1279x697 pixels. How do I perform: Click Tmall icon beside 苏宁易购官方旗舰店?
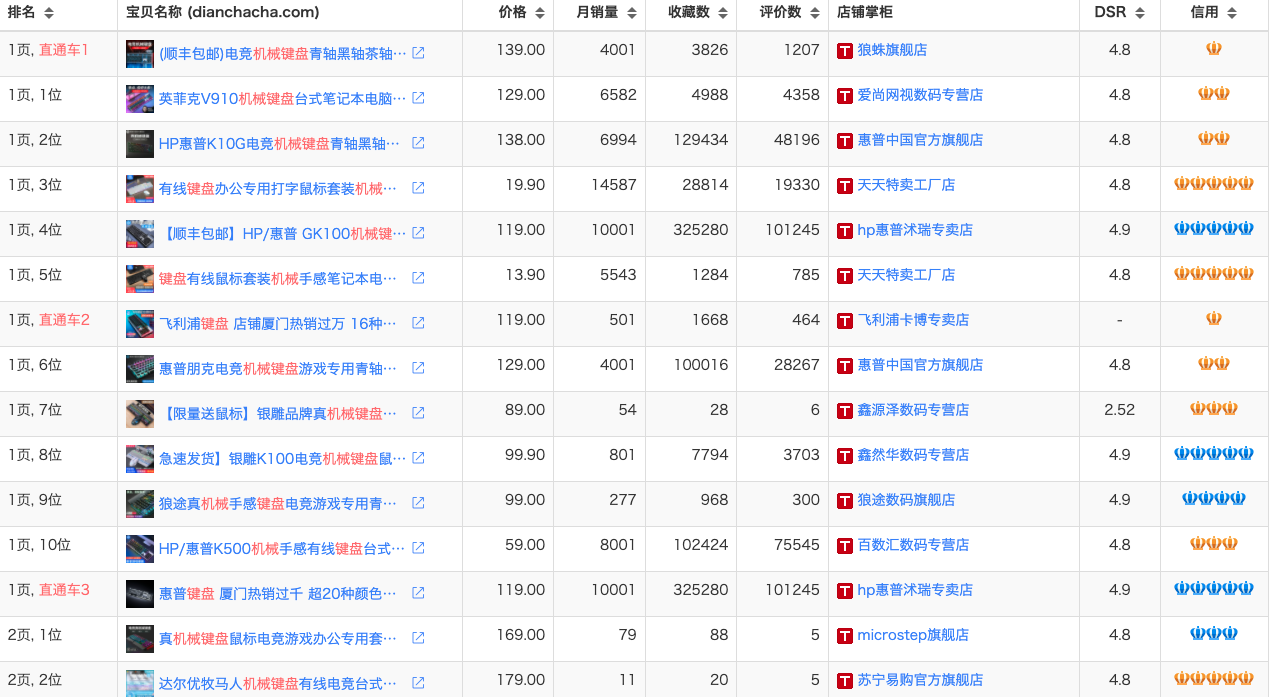(x=845, y=681)
